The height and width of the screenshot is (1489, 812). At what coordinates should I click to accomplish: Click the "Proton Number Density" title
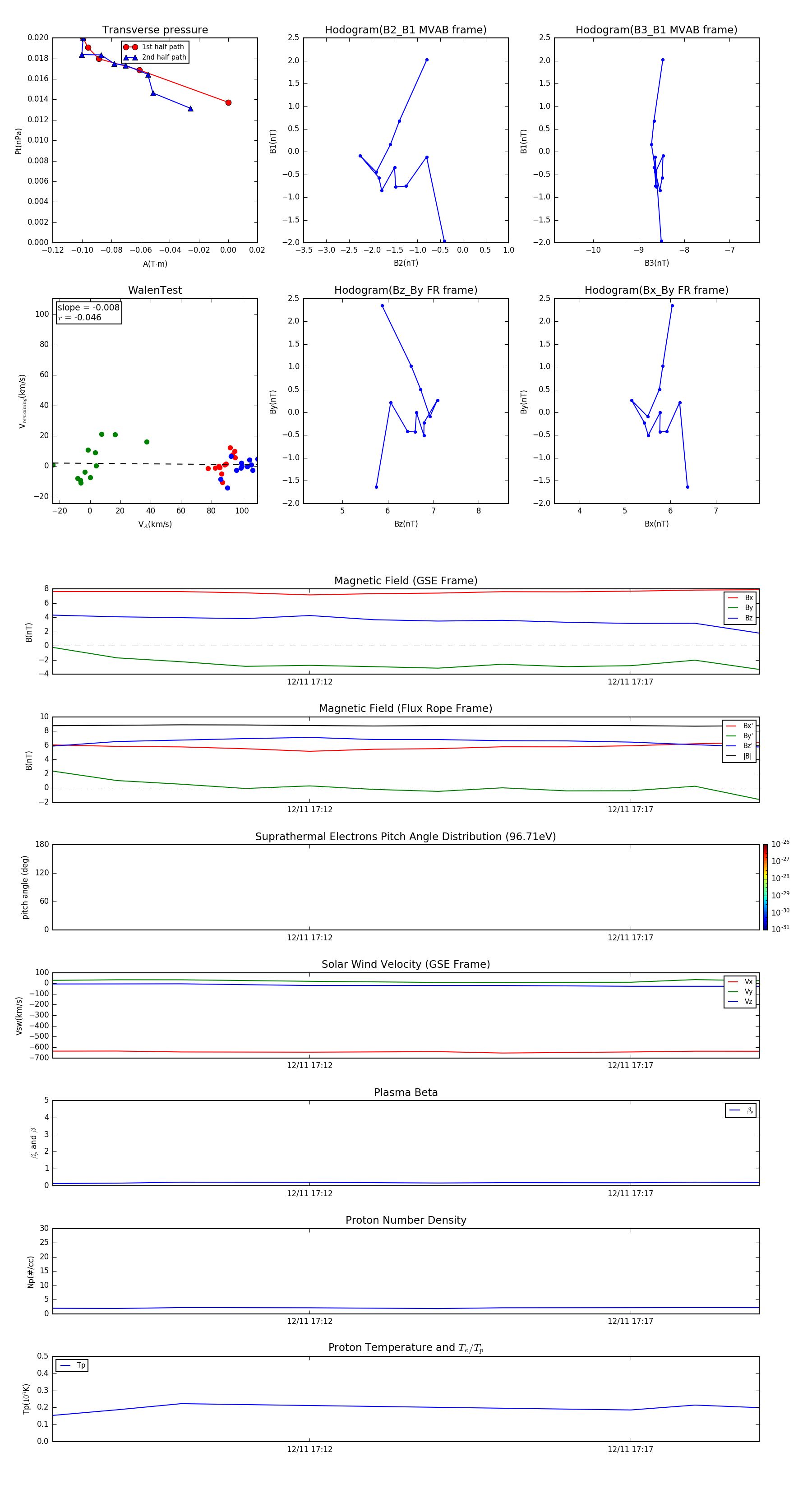406,1220
